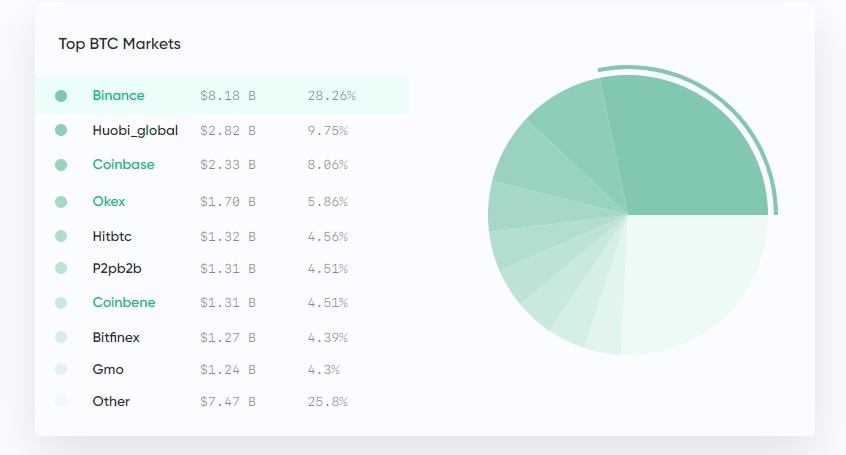Click the 5.86% share value
This screenshot has width=846, height=455.
pyautogui.click(x=328, y=202)
